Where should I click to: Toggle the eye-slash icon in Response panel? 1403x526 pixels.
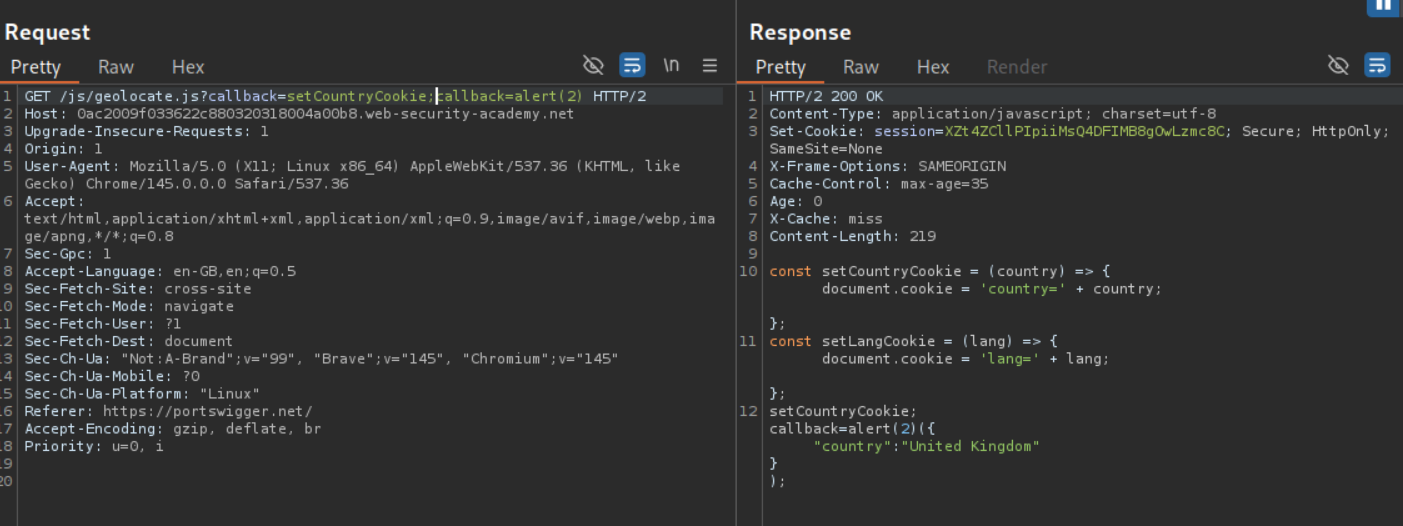pyautogui.click(x=1338, y=65)
